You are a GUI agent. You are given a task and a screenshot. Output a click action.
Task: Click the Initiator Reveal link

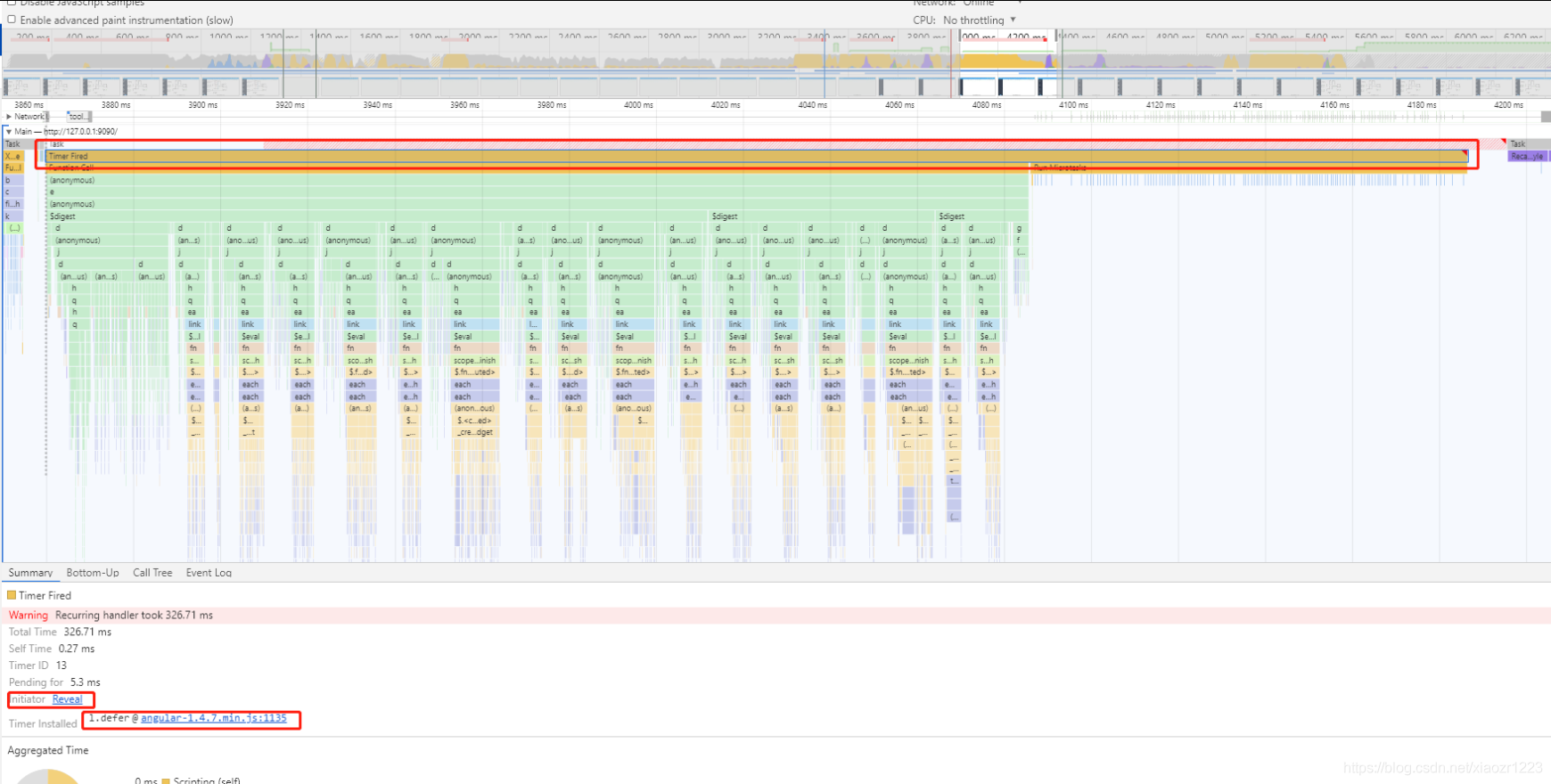point(67,699)
